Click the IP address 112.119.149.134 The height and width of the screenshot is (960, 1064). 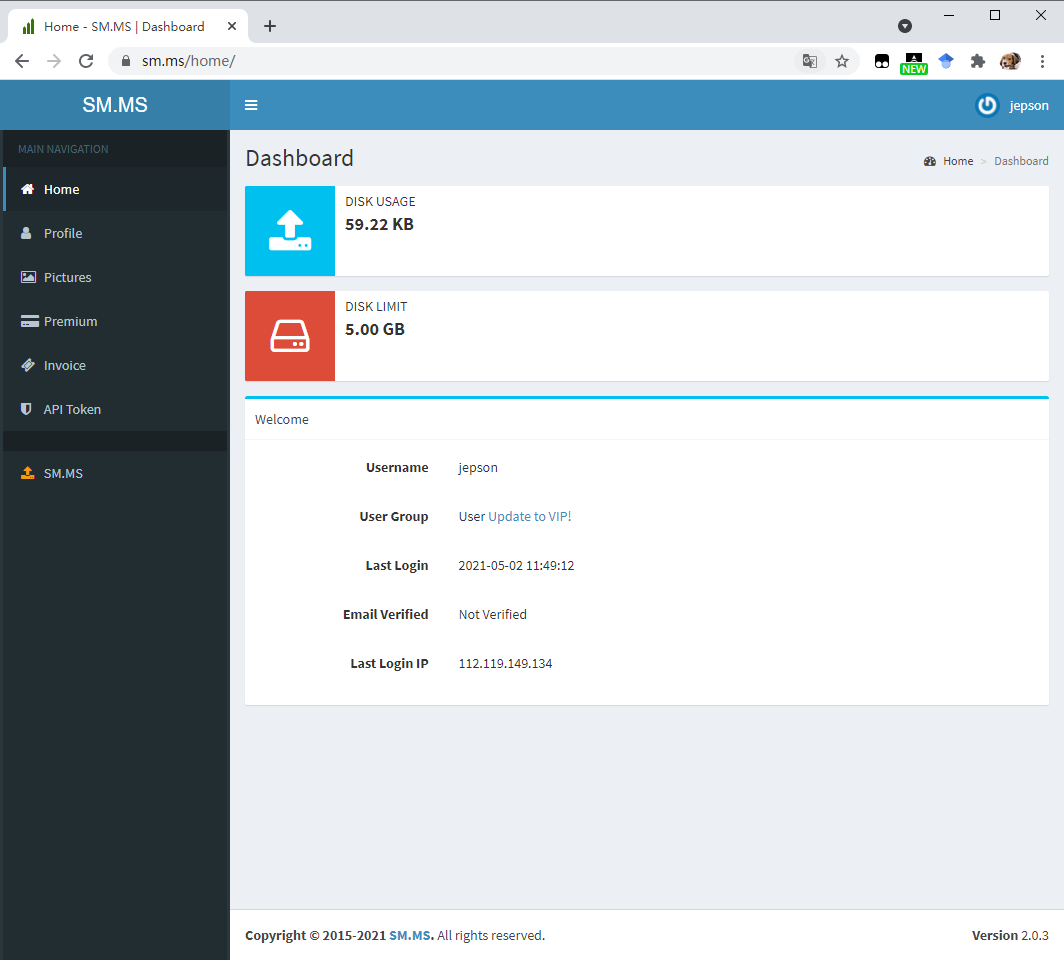tap(506, 664)
